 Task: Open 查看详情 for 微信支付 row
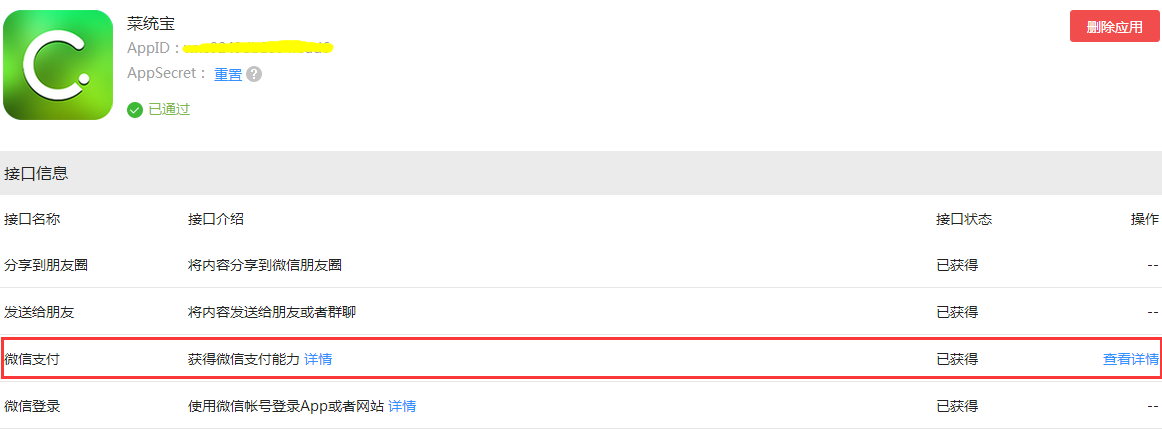(x=1131, y=359)
